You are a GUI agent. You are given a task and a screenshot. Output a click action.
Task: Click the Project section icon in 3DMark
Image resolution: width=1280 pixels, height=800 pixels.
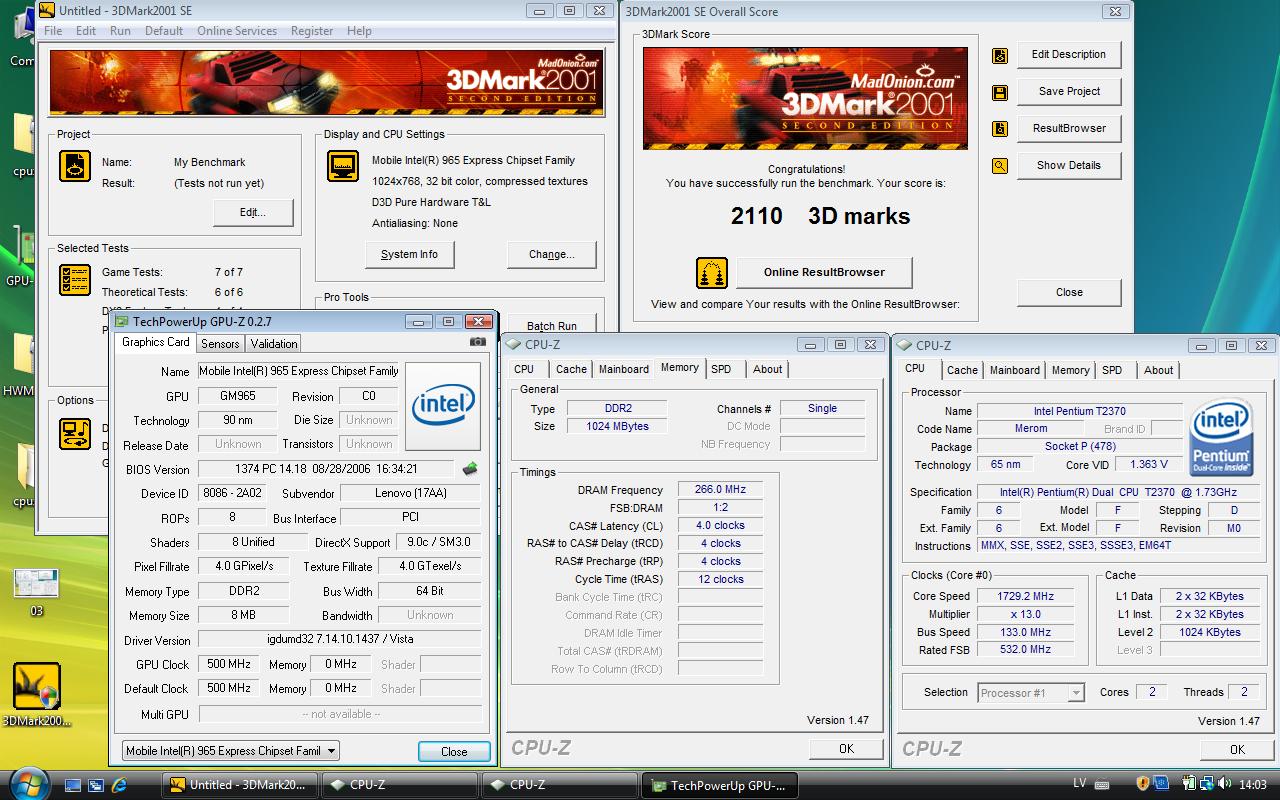coord(75,166)
